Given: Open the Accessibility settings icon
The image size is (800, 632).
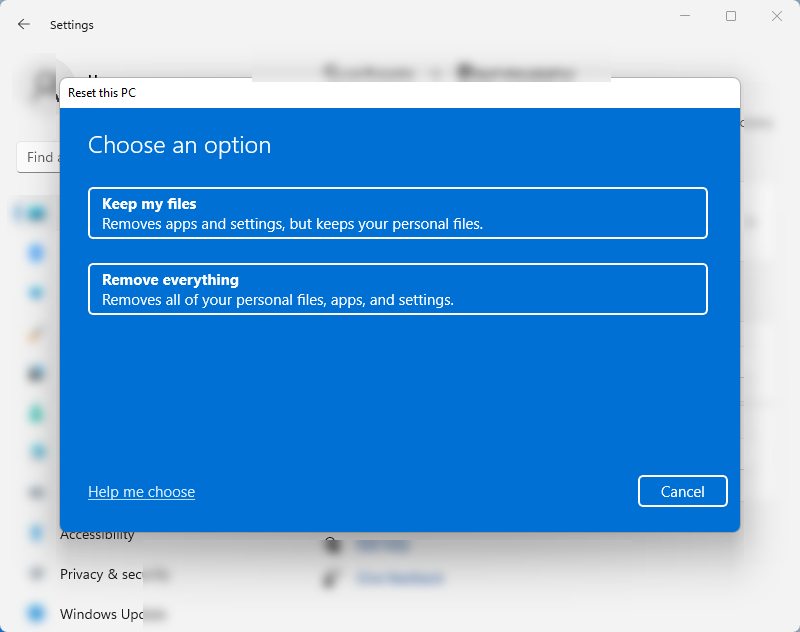Looking at the screenshot, I should 36,534.
